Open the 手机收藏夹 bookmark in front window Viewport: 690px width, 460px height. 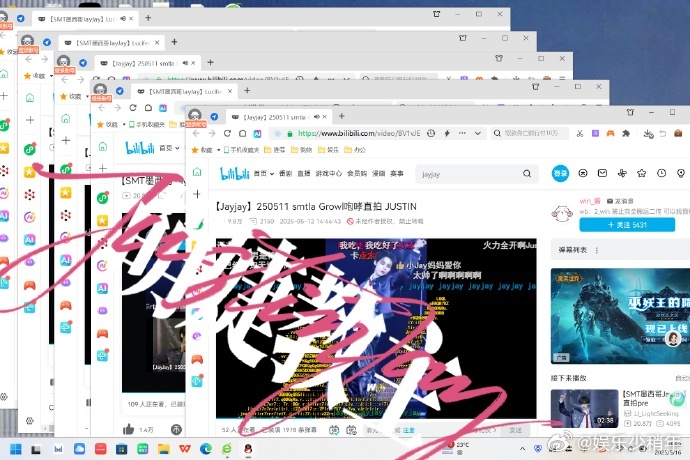(x=241, y=150)
